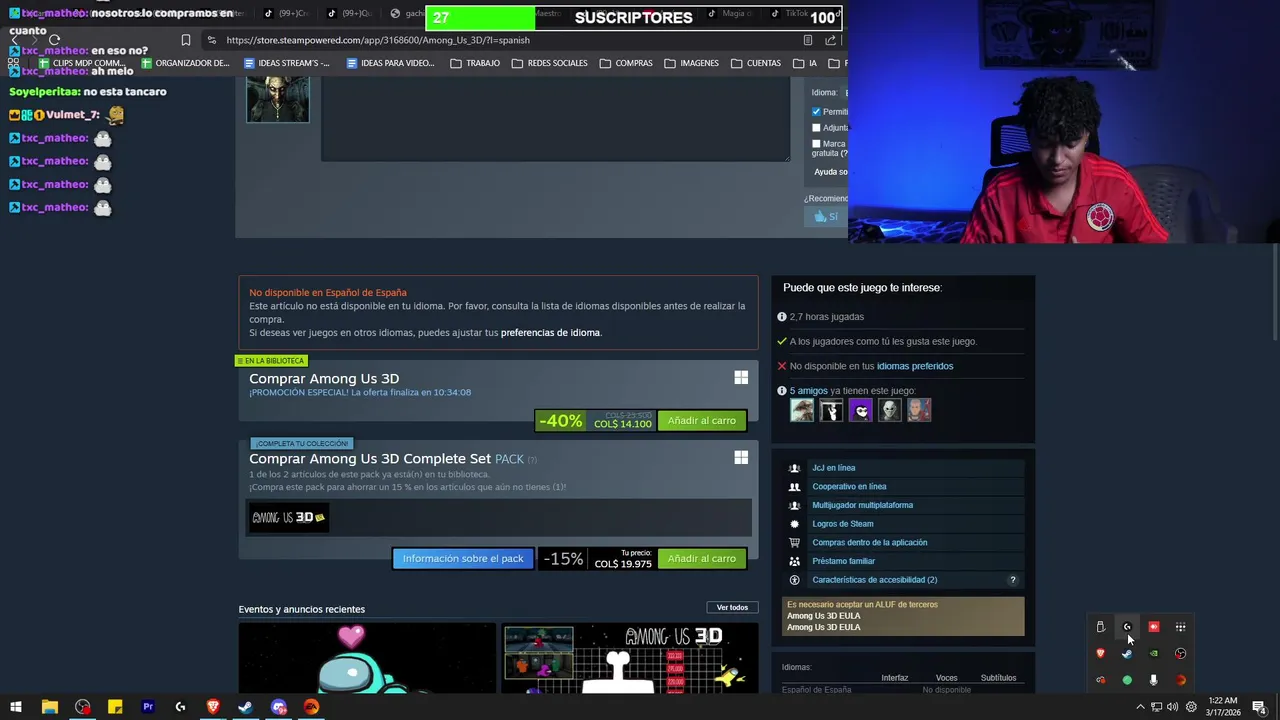This screenshot has height=720, width=1280.
Task: Click the Ver todos events button
Action: click(732, 608)
